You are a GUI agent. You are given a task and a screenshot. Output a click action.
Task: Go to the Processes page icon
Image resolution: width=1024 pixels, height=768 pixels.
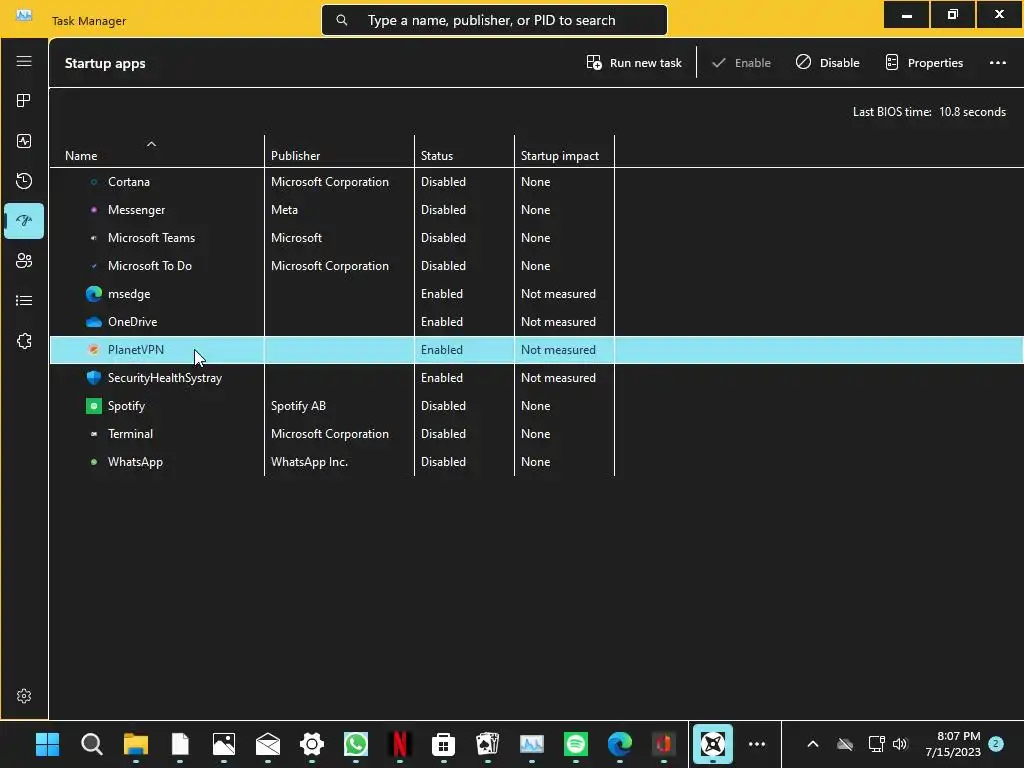click(x=24, y=101)
